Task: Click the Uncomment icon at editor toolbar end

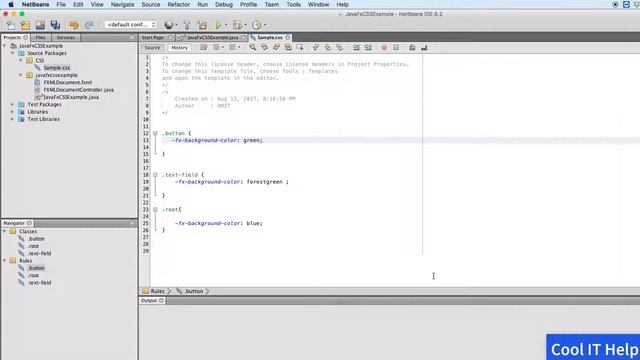Action: click(424, 48)
